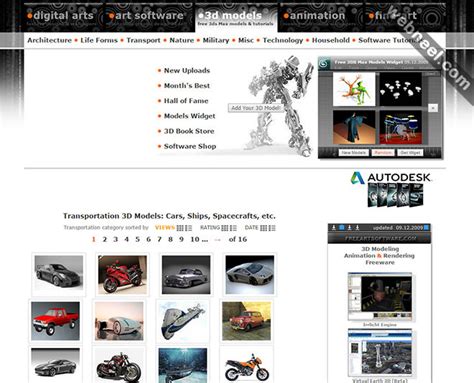The image size is (474, 383).
Task: Go to page 9
Action: [181, 239]
